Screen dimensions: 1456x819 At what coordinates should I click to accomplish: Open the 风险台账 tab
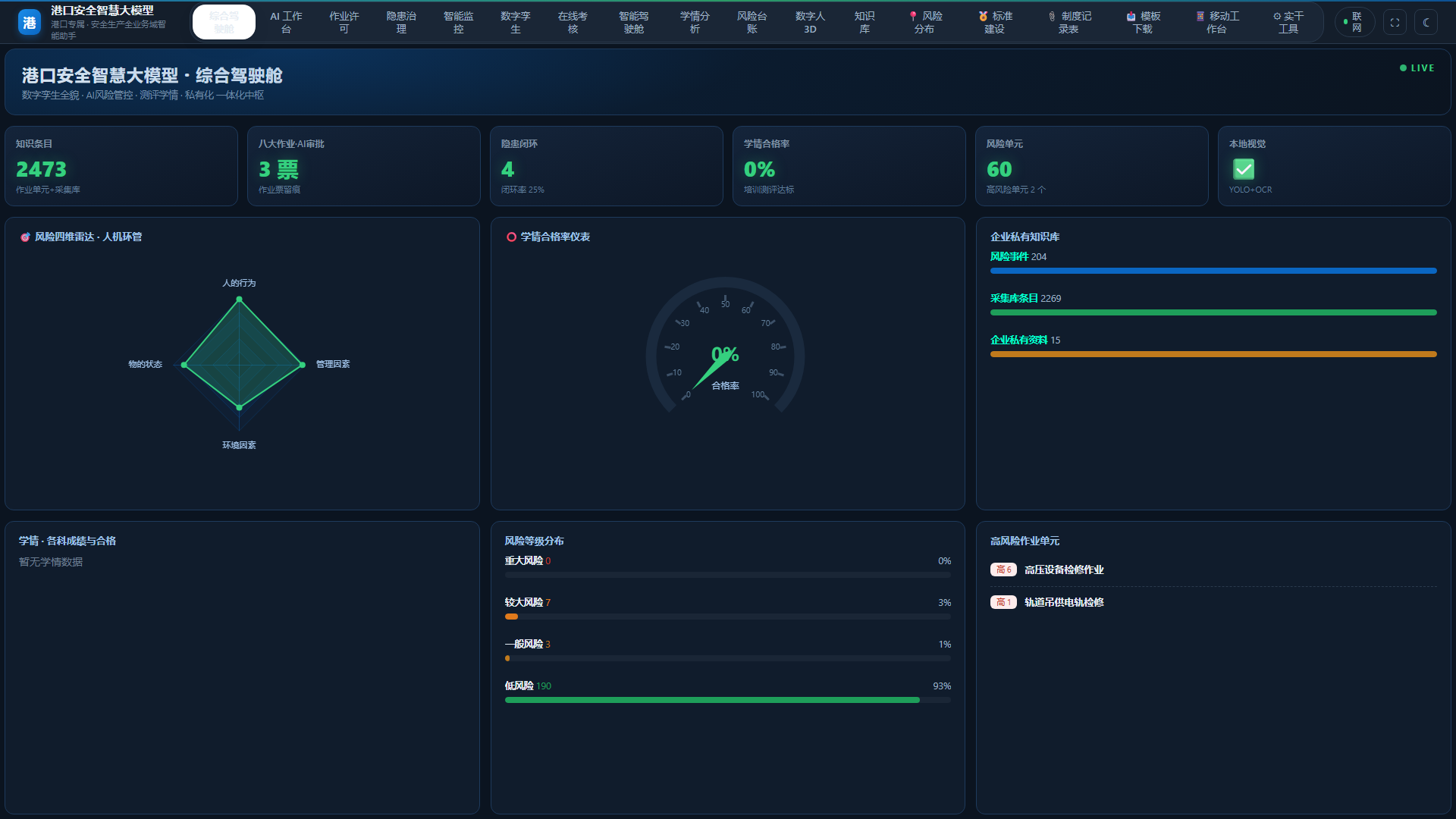tap(752, 23)
